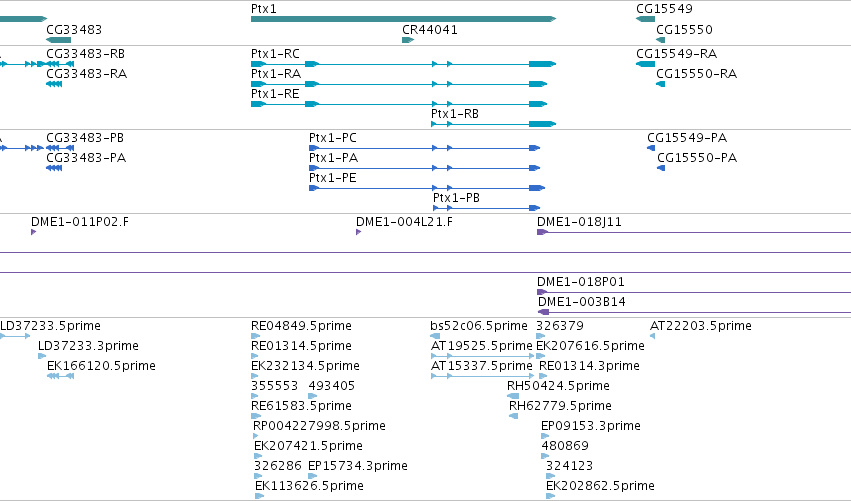Select the CG33483 gene bar
Image resolution: width=851 pixels, height=501 pixels.
[x=59, y=40]
